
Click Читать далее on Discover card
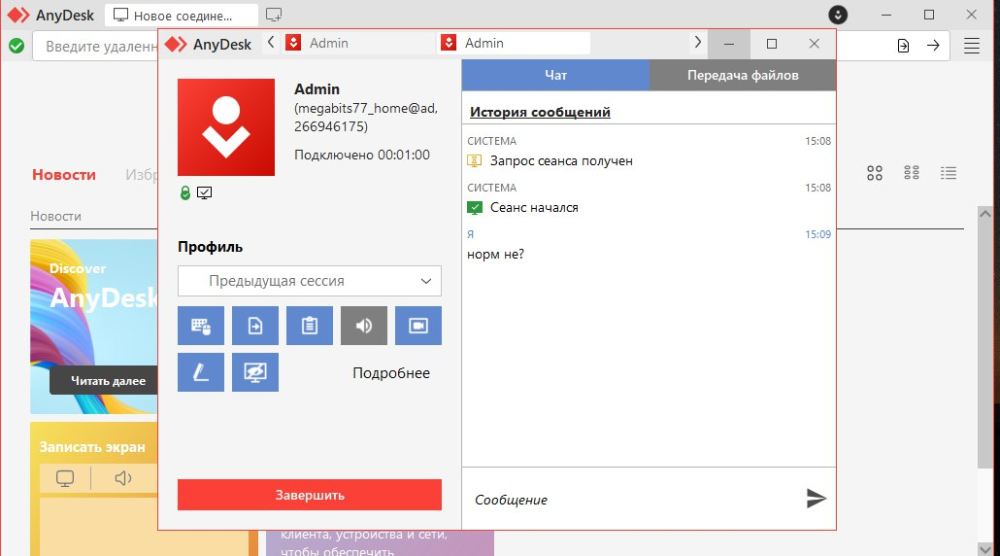pos(104,381)
